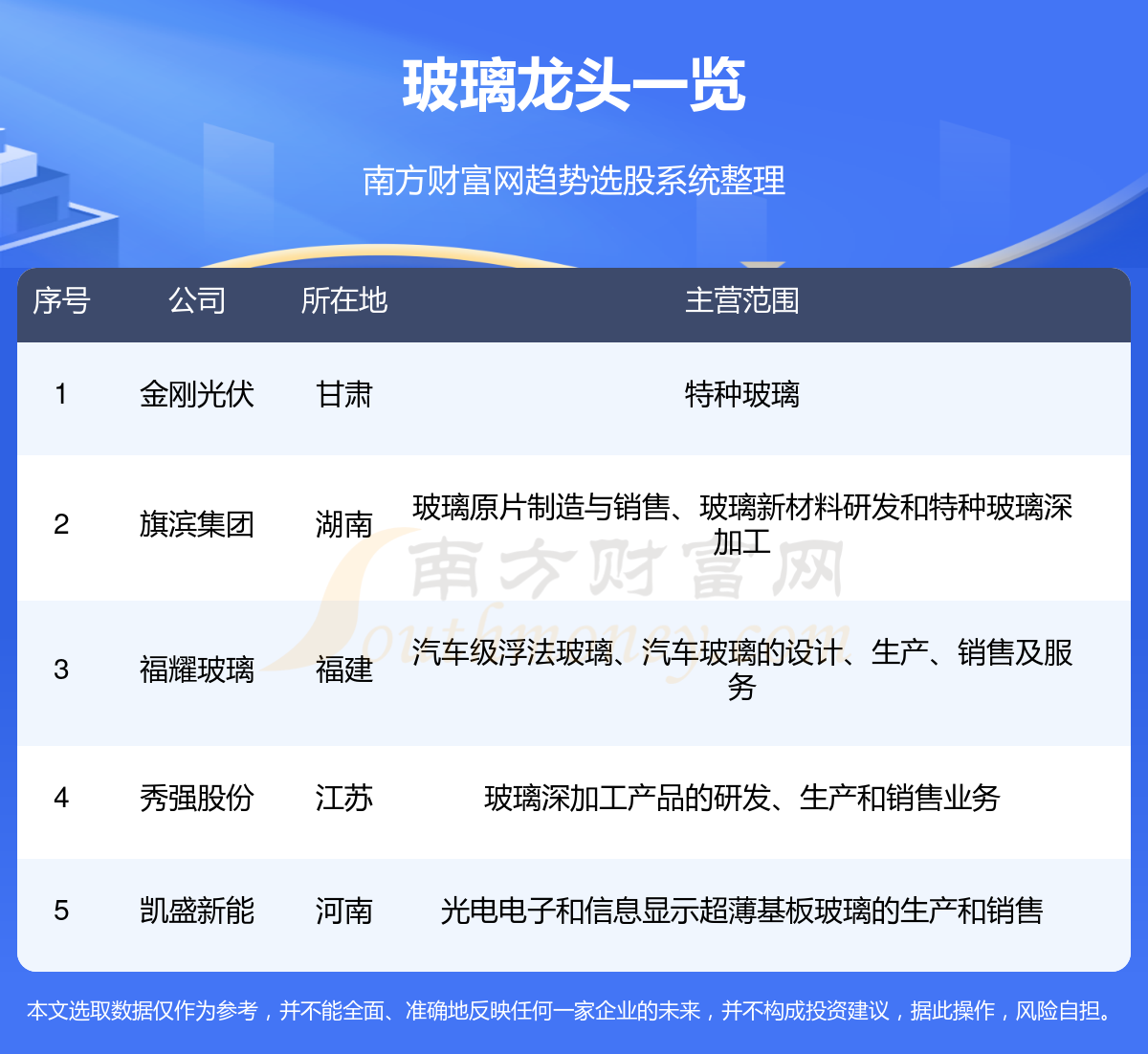Image resolution: width=1148 pixels, height=1054 pixels.
Task: Click the serial number 4 in 秀强股份 row
Action: click(x=61, y=798)
